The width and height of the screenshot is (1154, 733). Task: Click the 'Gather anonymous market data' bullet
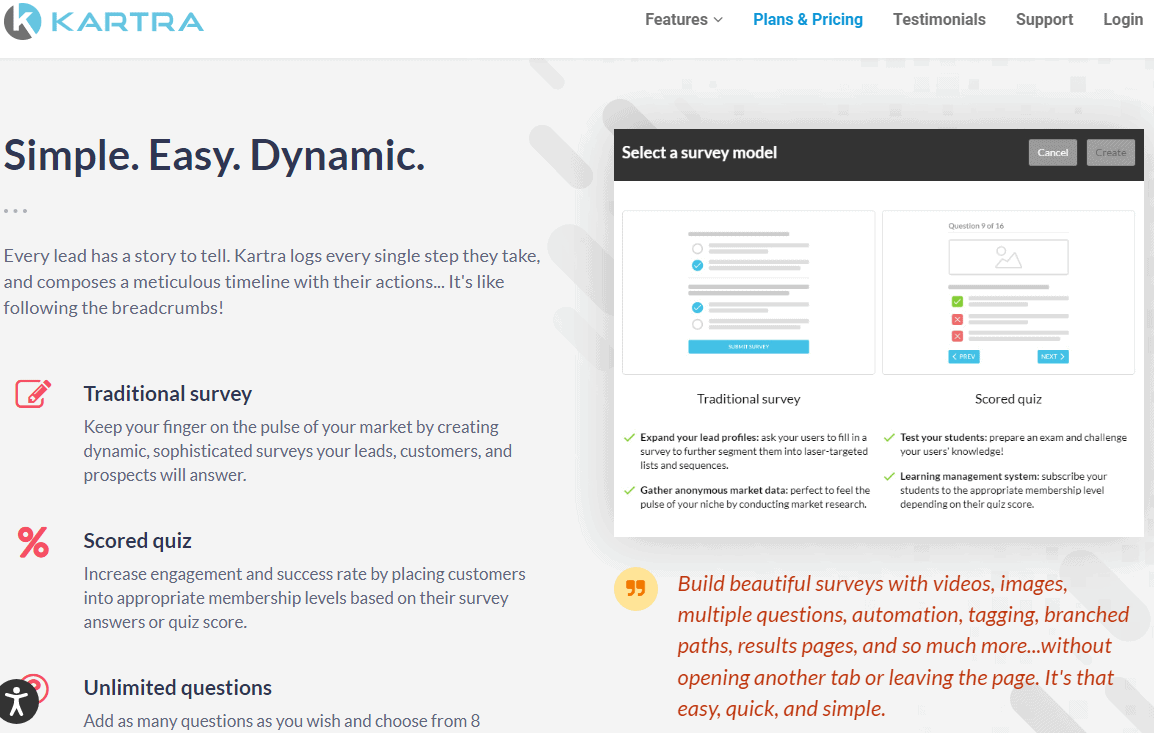coord(747,497)
